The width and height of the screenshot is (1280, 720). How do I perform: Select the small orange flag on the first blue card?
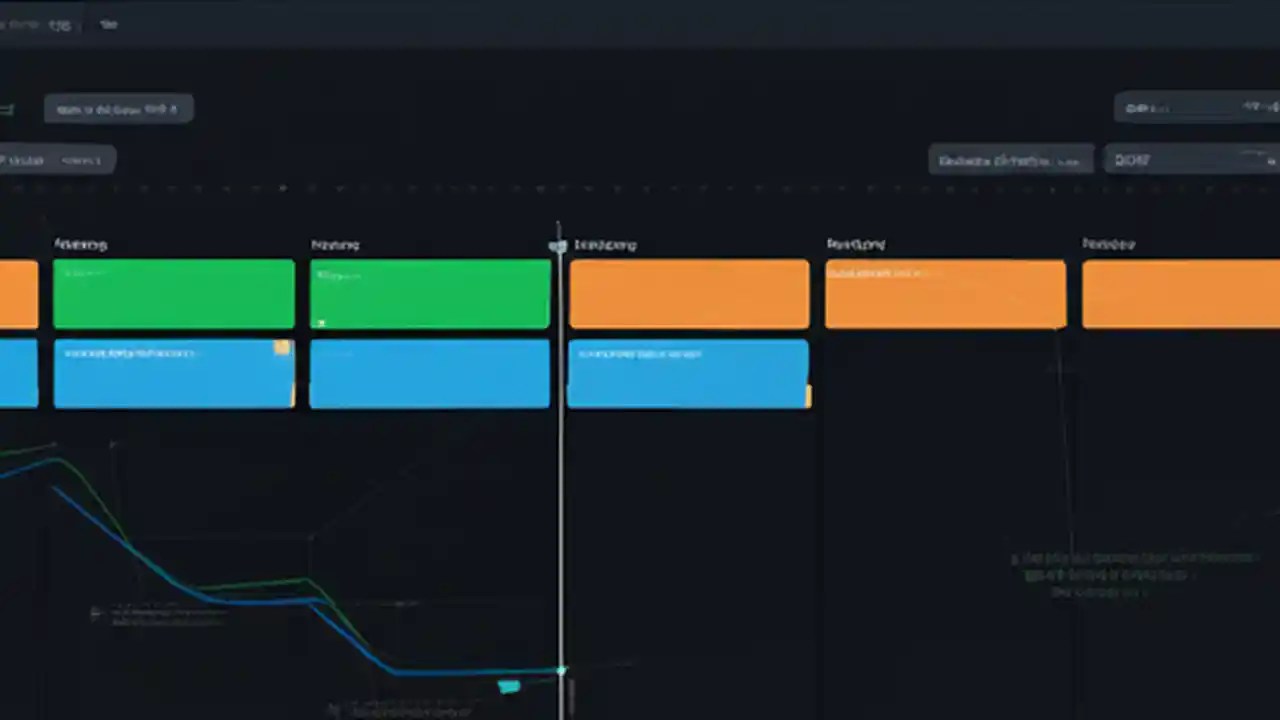click(x=282, y=348)
